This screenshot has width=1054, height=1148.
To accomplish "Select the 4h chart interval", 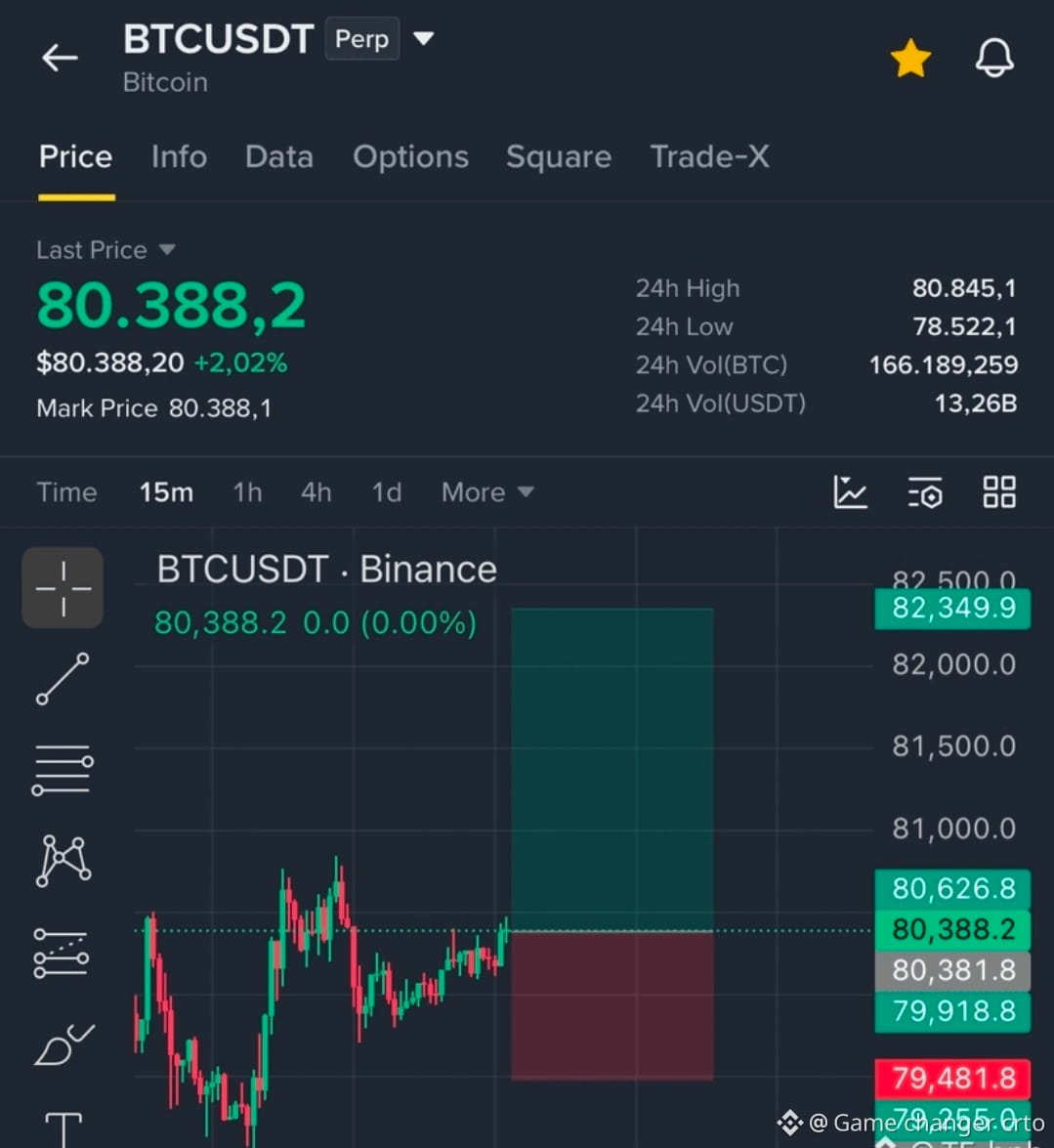I will coord(316,492).
